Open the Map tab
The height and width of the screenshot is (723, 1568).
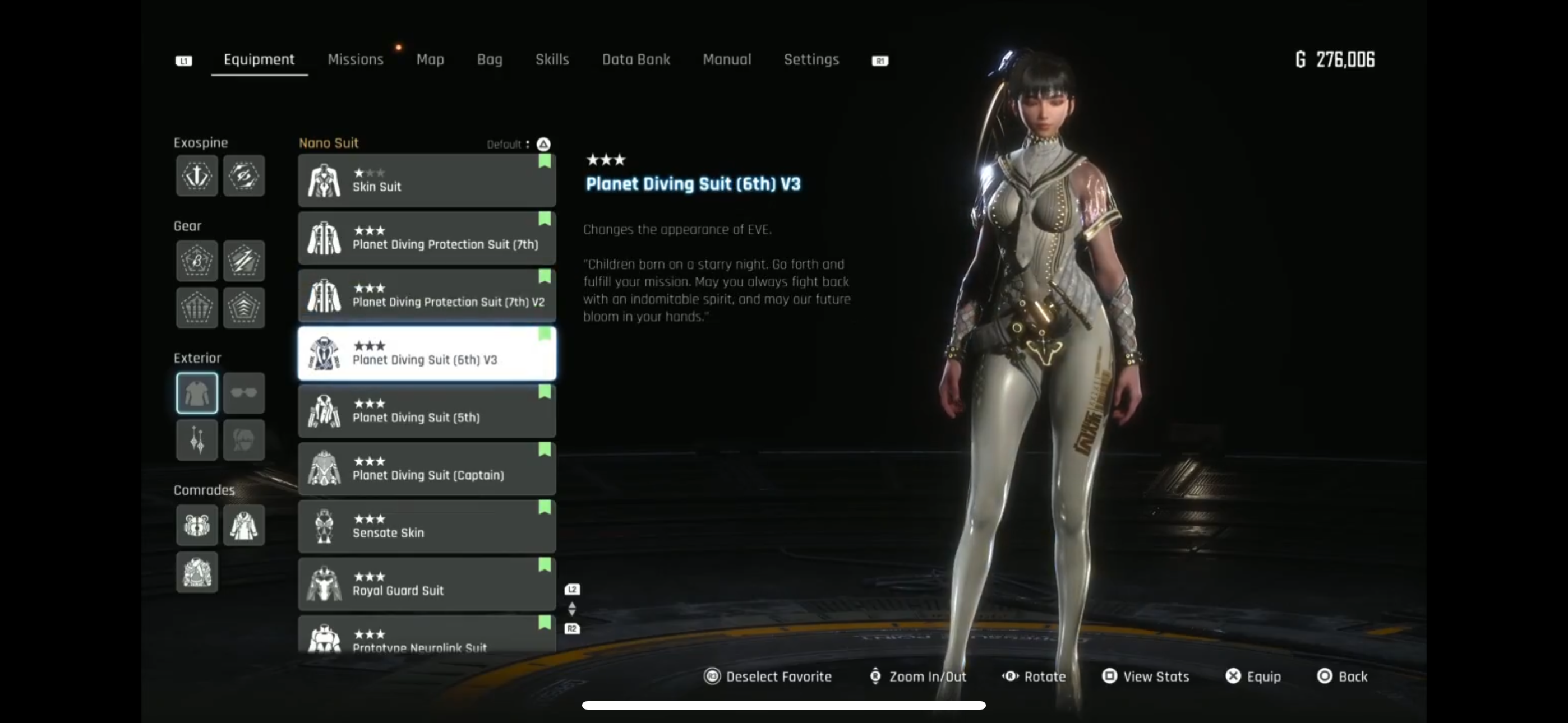click(430, 59)
